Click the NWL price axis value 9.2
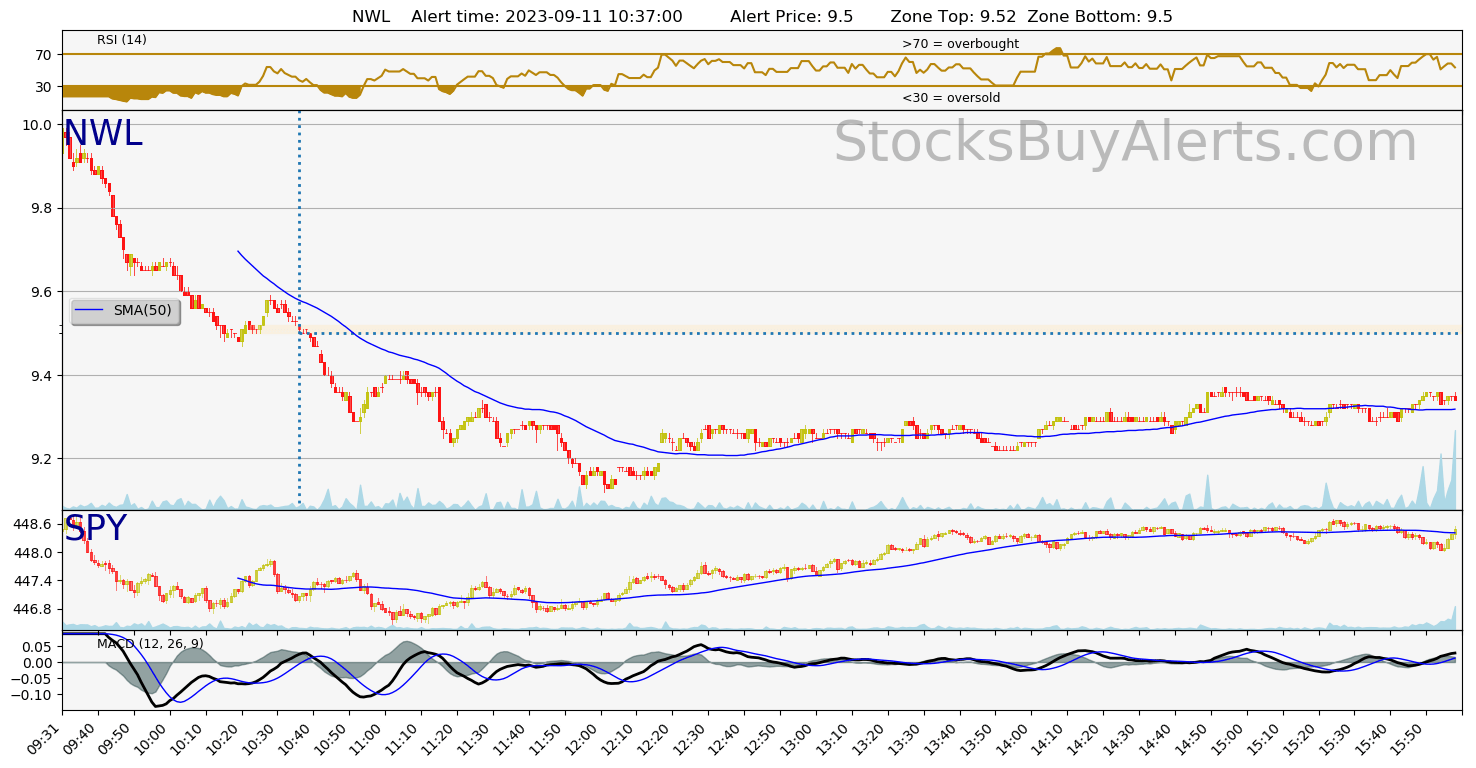The height and width of the screenshot is (768, 1476). pyautogui.click(x=42, y=459)
